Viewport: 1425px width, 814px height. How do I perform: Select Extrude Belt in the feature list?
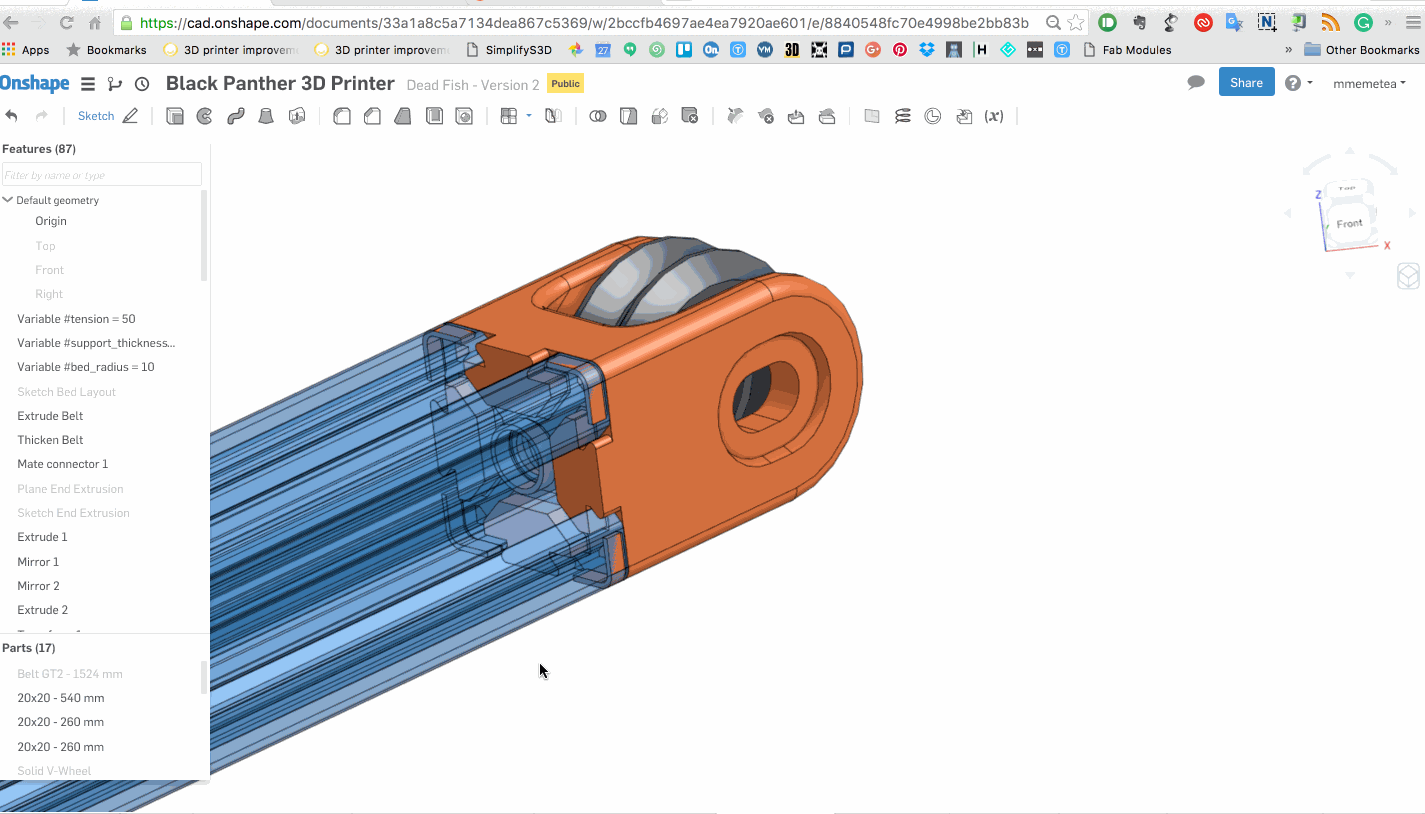50,416
